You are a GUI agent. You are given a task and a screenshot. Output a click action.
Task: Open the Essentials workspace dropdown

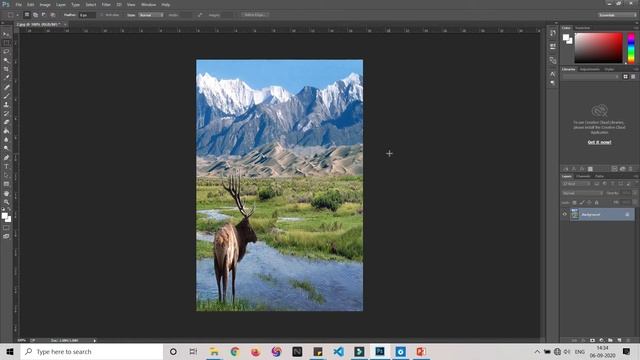click(617, 15)
